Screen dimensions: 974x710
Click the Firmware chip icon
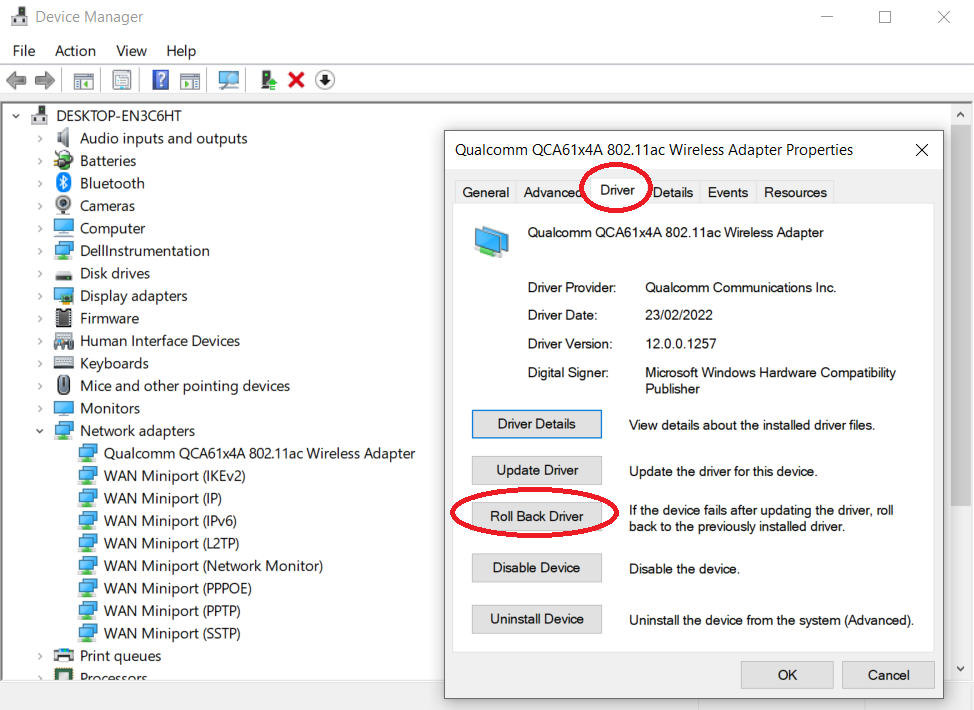(x=63, y=318)
